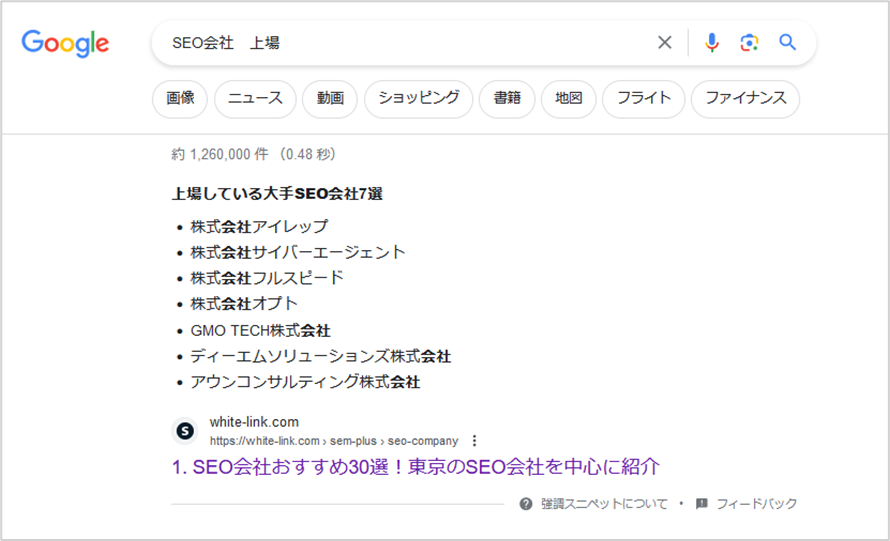Open Google Lens image search icon
890x541 pixels.
click(x=749, y=43)
